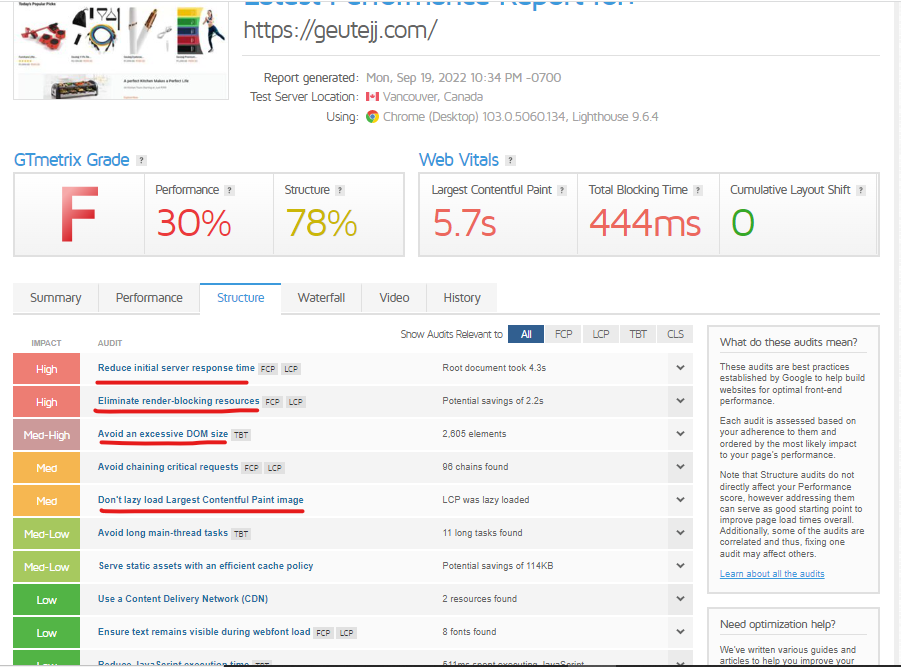Open the Structure score help icon
This screenshot has height=667, width=901.
click(340, 190)
